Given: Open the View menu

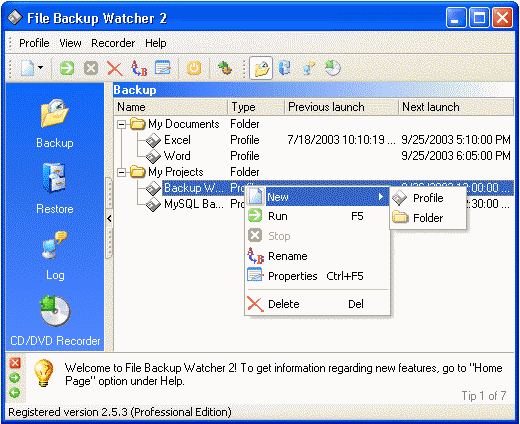Looking at the screenshot, I should tap(70, 43).
